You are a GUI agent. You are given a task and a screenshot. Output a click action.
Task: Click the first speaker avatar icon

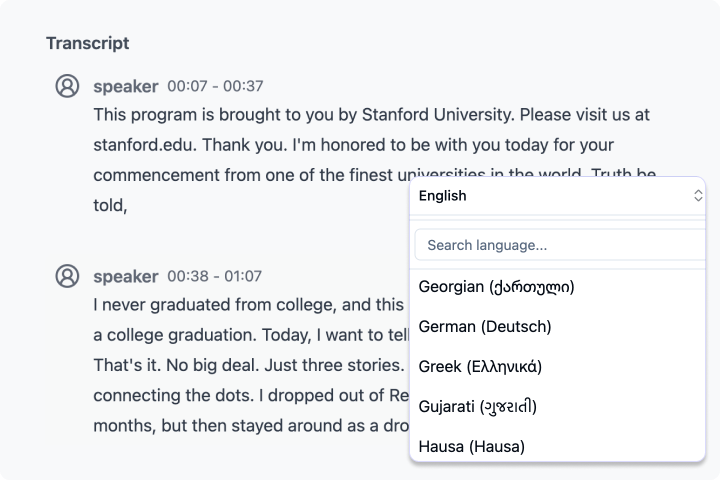click(x=67, y=86)
